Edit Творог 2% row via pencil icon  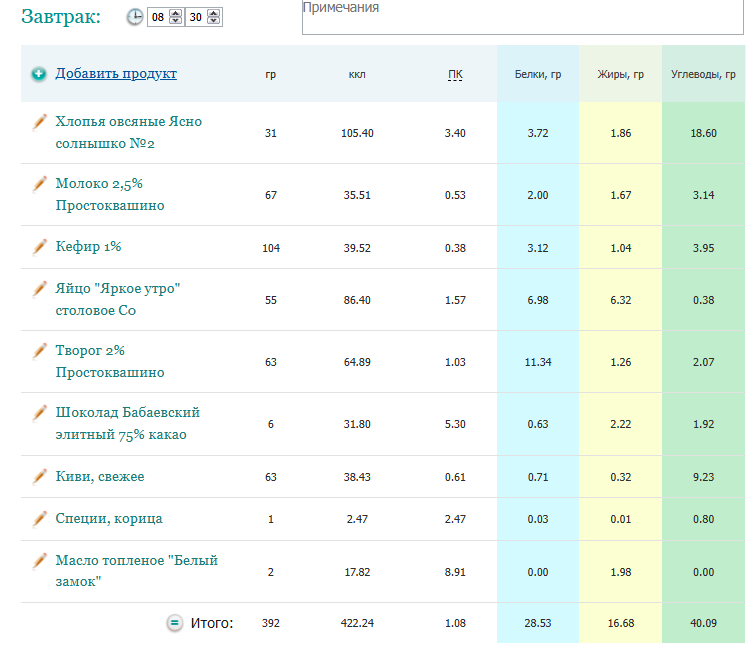39,351
